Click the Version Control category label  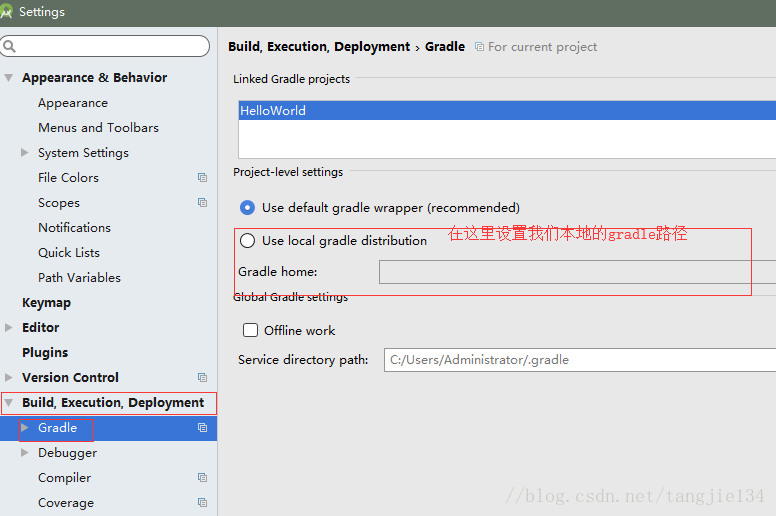70,377
